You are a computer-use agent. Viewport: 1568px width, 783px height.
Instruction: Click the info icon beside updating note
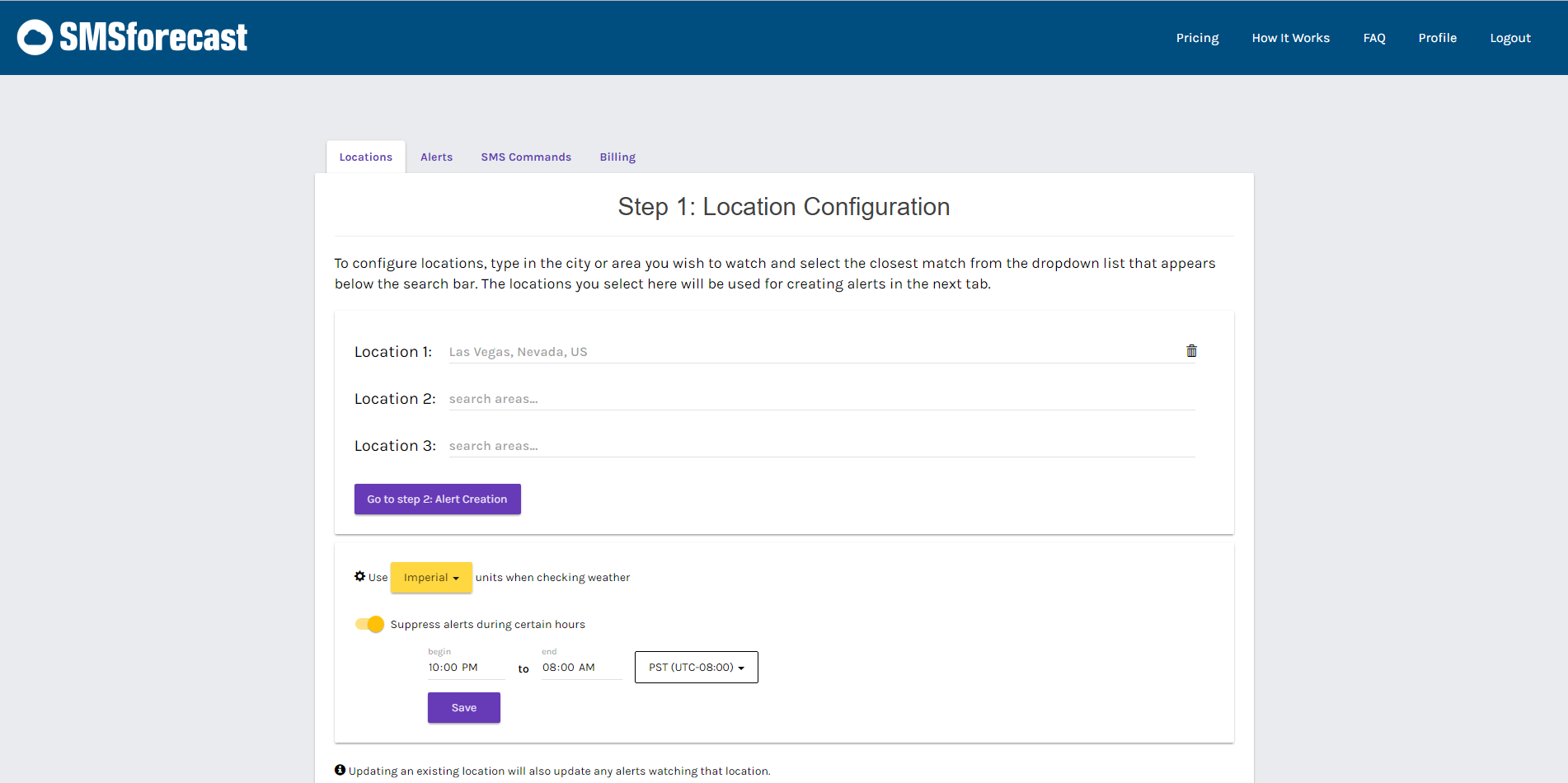pos(340,770)
